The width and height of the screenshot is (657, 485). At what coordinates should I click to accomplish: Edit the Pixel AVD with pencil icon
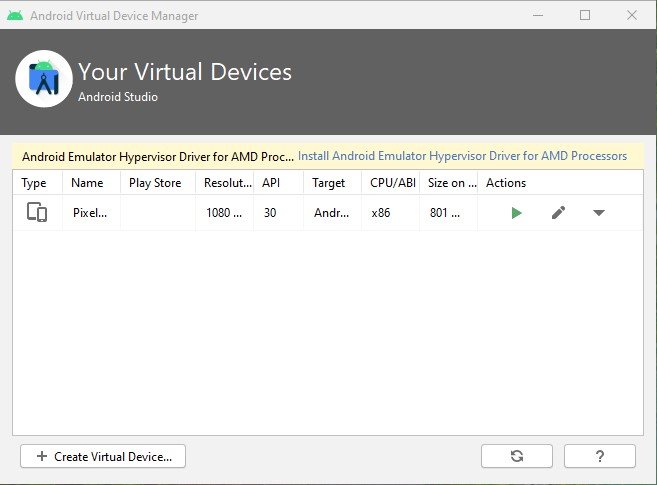(558, 213)
